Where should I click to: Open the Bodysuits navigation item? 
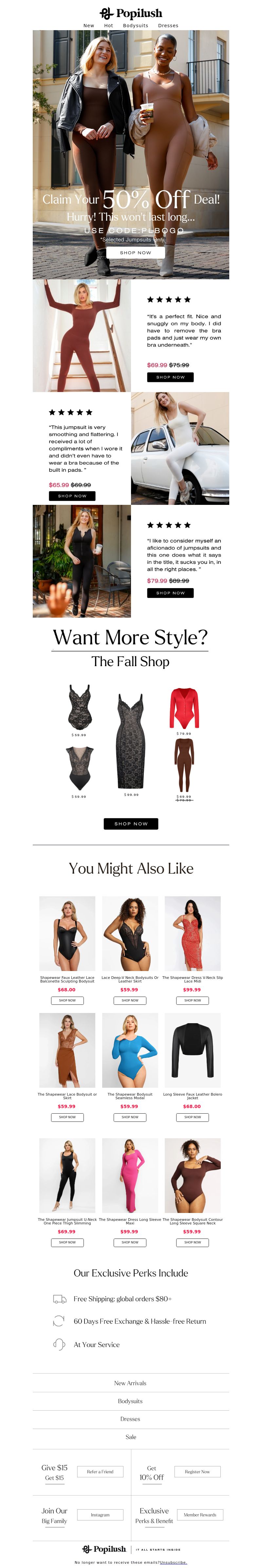point(136,26)
